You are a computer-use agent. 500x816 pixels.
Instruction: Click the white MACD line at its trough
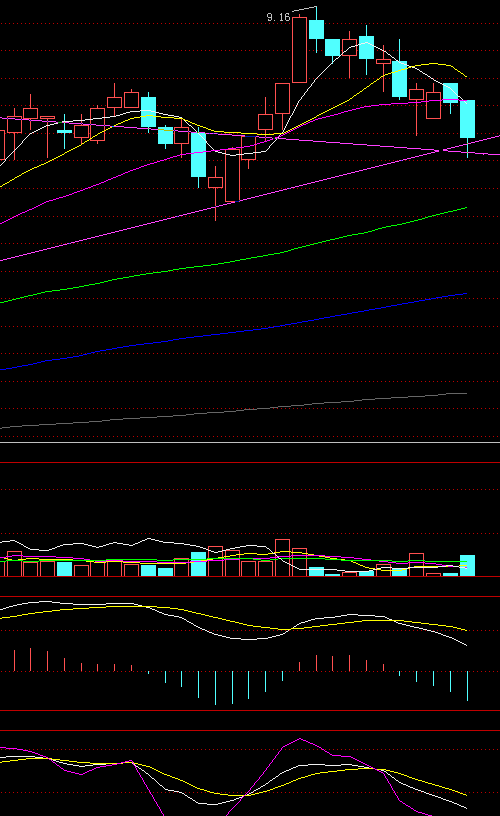tap(250, 639)
